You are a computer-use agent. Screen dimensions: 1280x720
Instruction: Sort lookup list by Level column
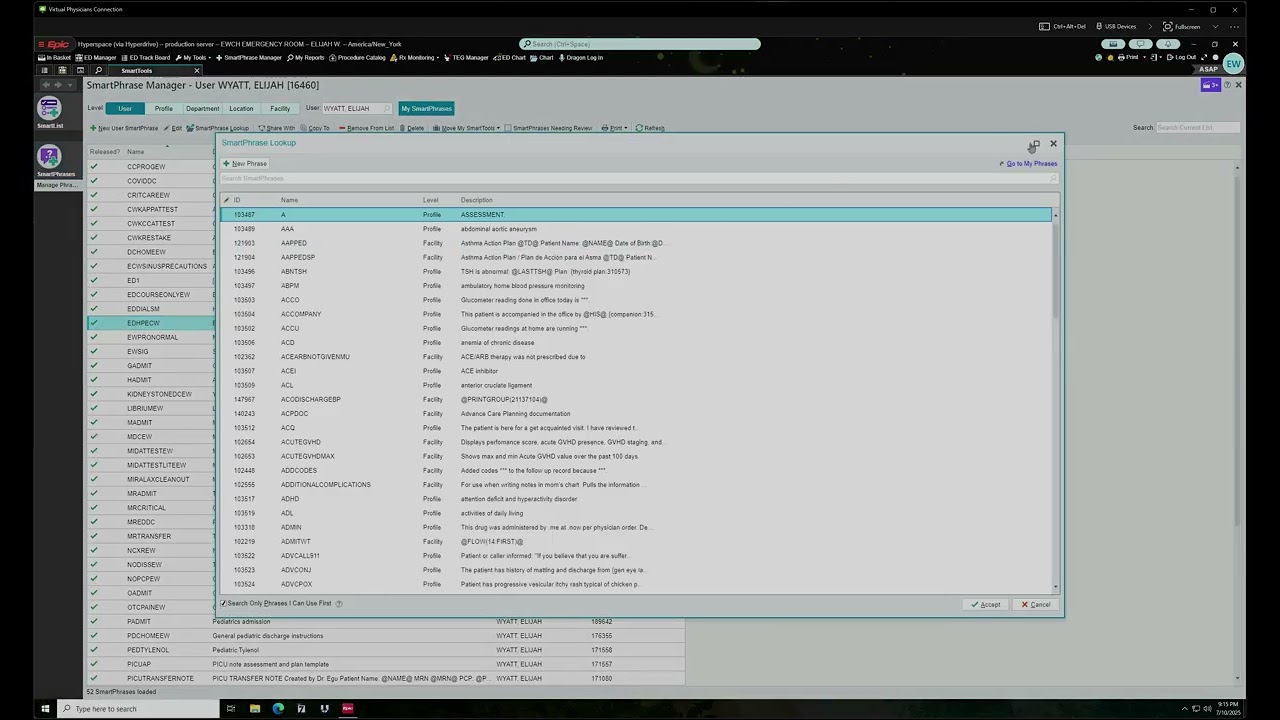(x=430, y=200)
